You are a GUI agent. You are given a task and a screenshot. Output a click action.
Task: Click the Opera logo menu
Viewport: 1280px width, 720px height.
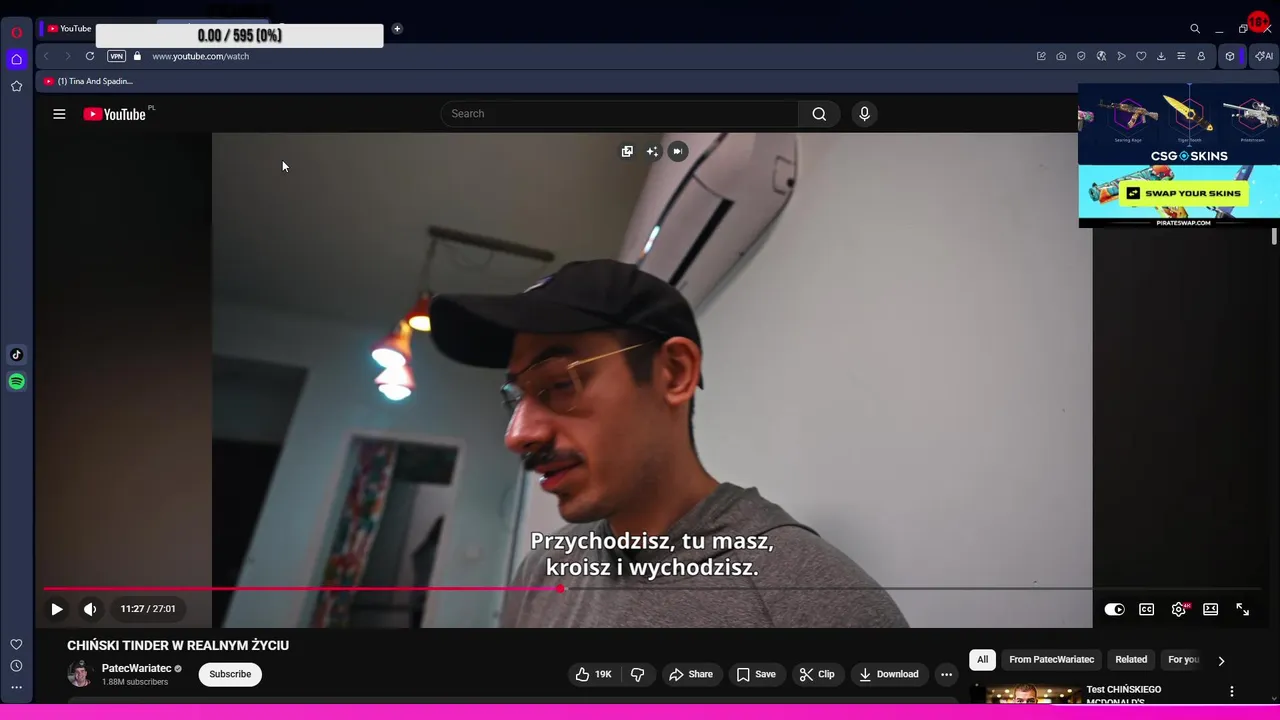coord(17,33)
